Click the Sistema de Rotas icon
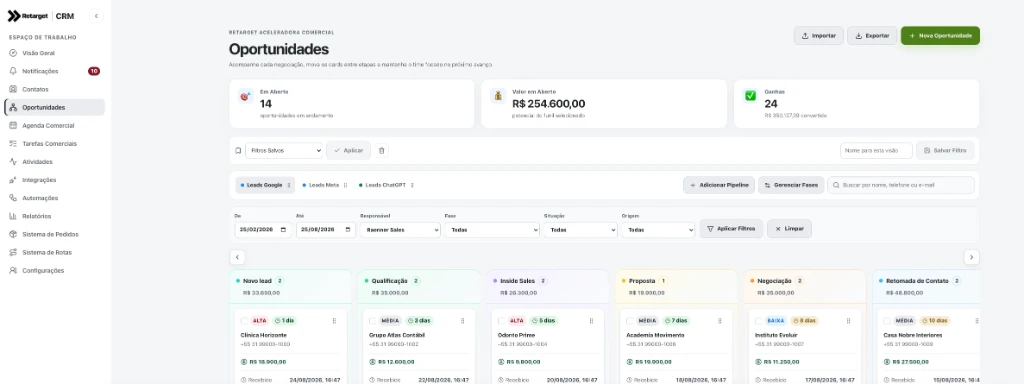This screenshot has height=384, width=1024. click(13, 252)
